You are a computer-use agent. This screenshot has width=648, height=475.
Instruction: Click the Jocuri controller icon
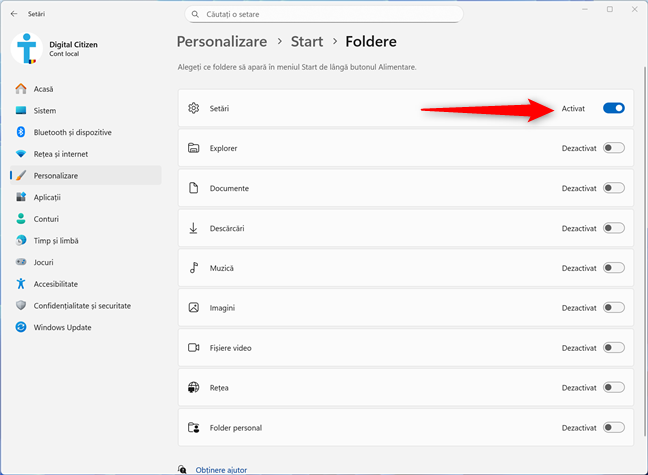click(21, 262)
